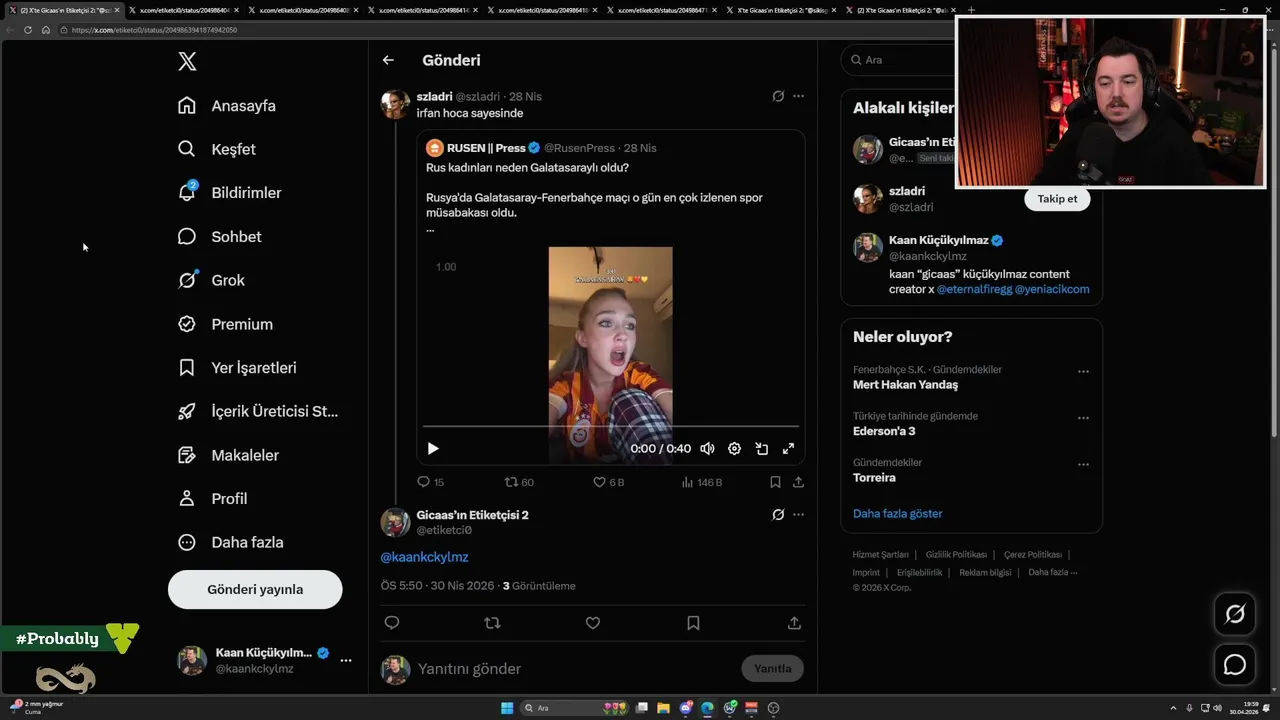
Task: Open a new browser tab
Action: 971,10
